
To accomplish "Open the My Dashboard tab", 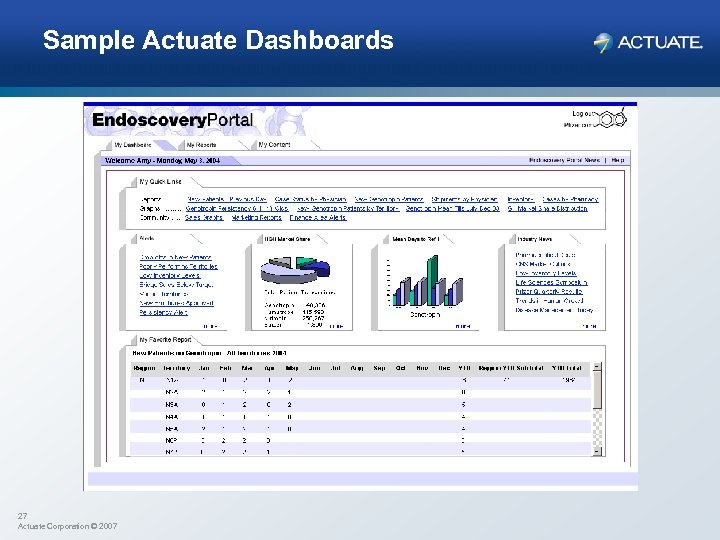I will tap(133, 145).
